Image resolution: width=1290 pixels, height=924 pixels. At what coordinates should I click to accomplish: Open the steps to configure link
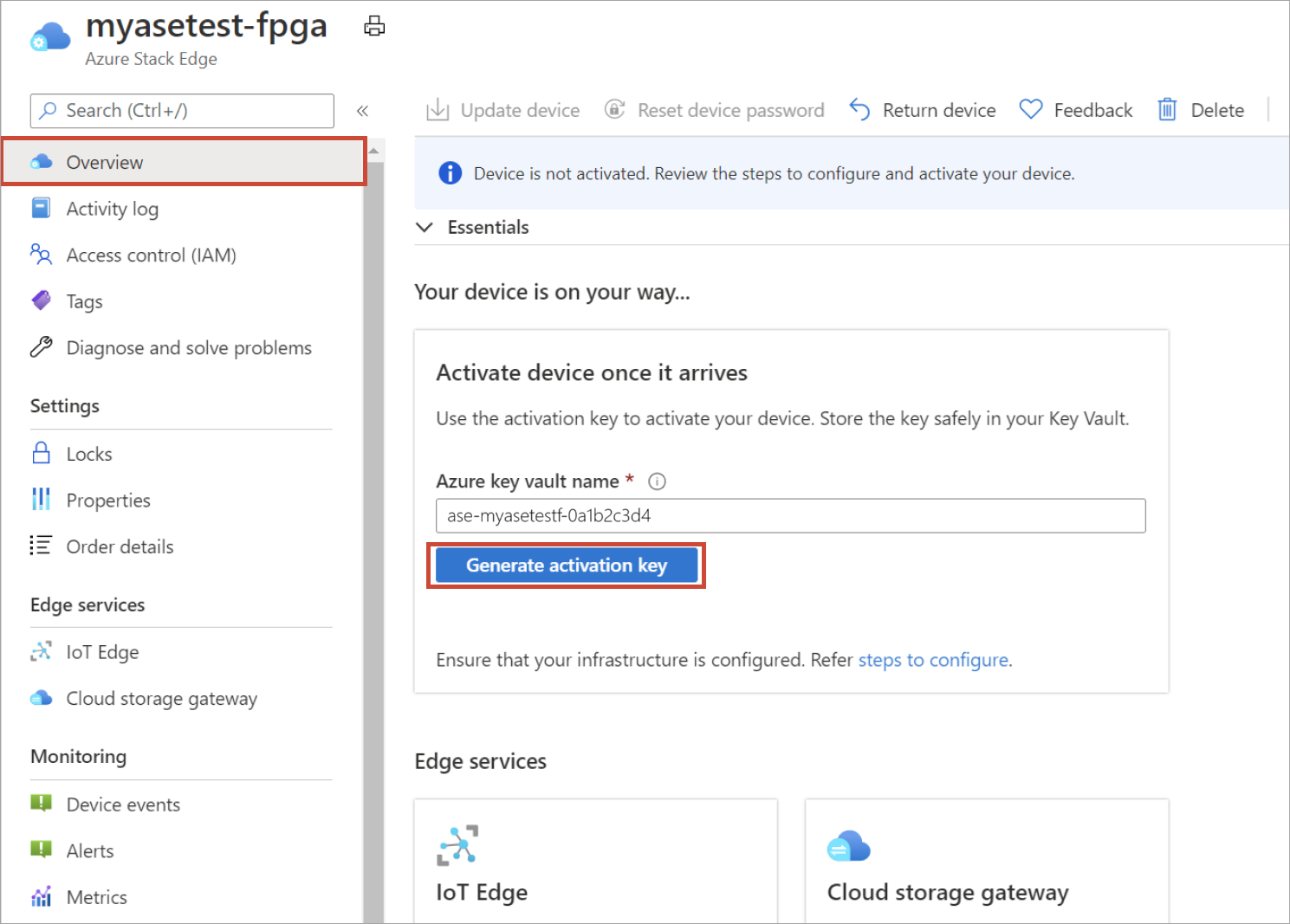pyautogui.click(x=932, y=659)
